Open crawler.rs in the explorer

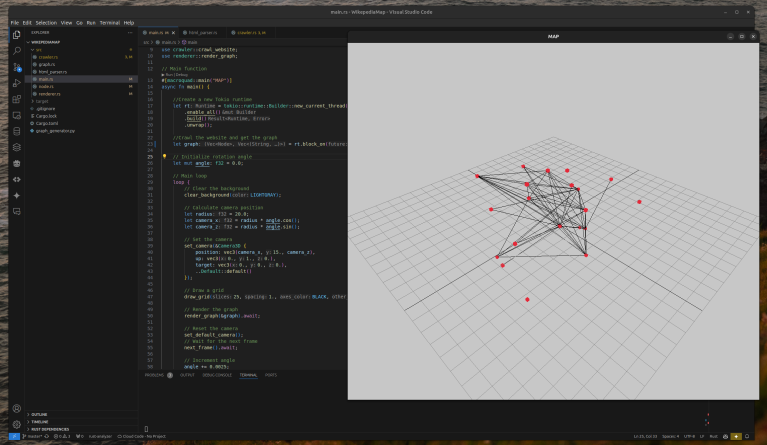81,57
